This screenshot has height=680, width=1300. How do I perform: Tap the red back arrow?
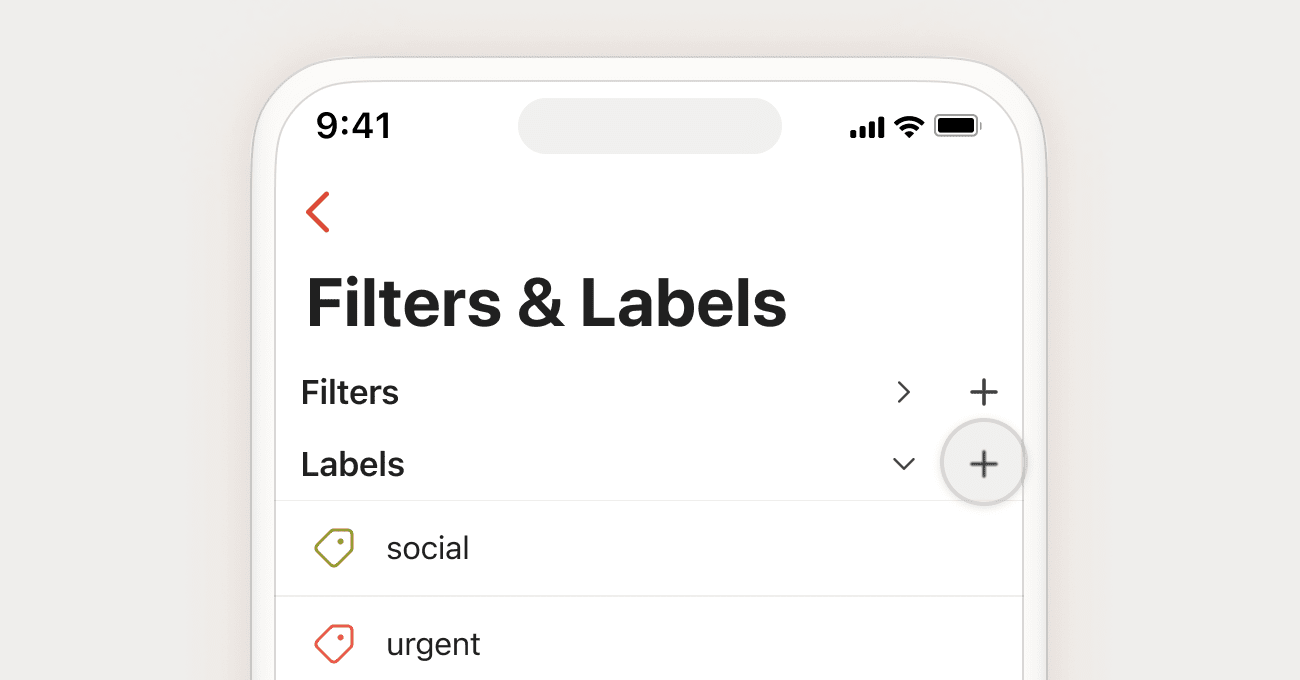coord(318,212)
